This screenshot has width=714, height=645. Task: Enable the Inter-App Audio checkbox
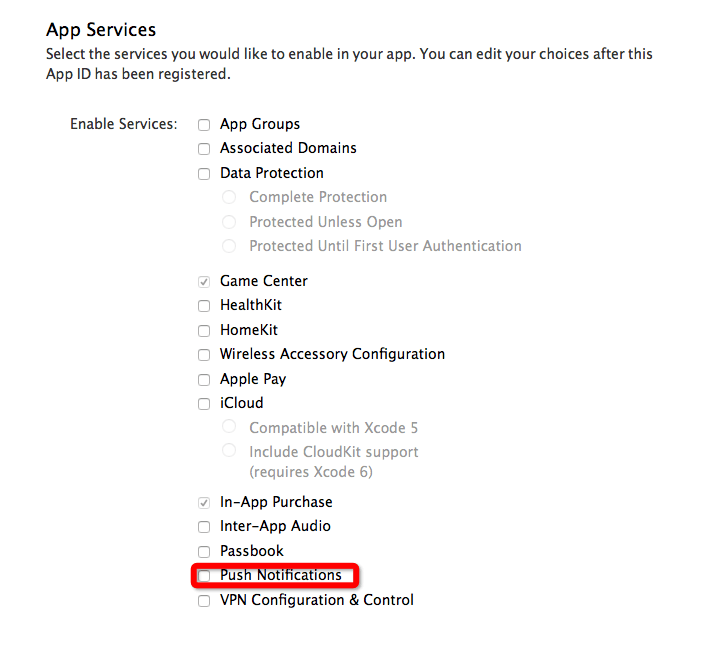(x=204, y=527)
